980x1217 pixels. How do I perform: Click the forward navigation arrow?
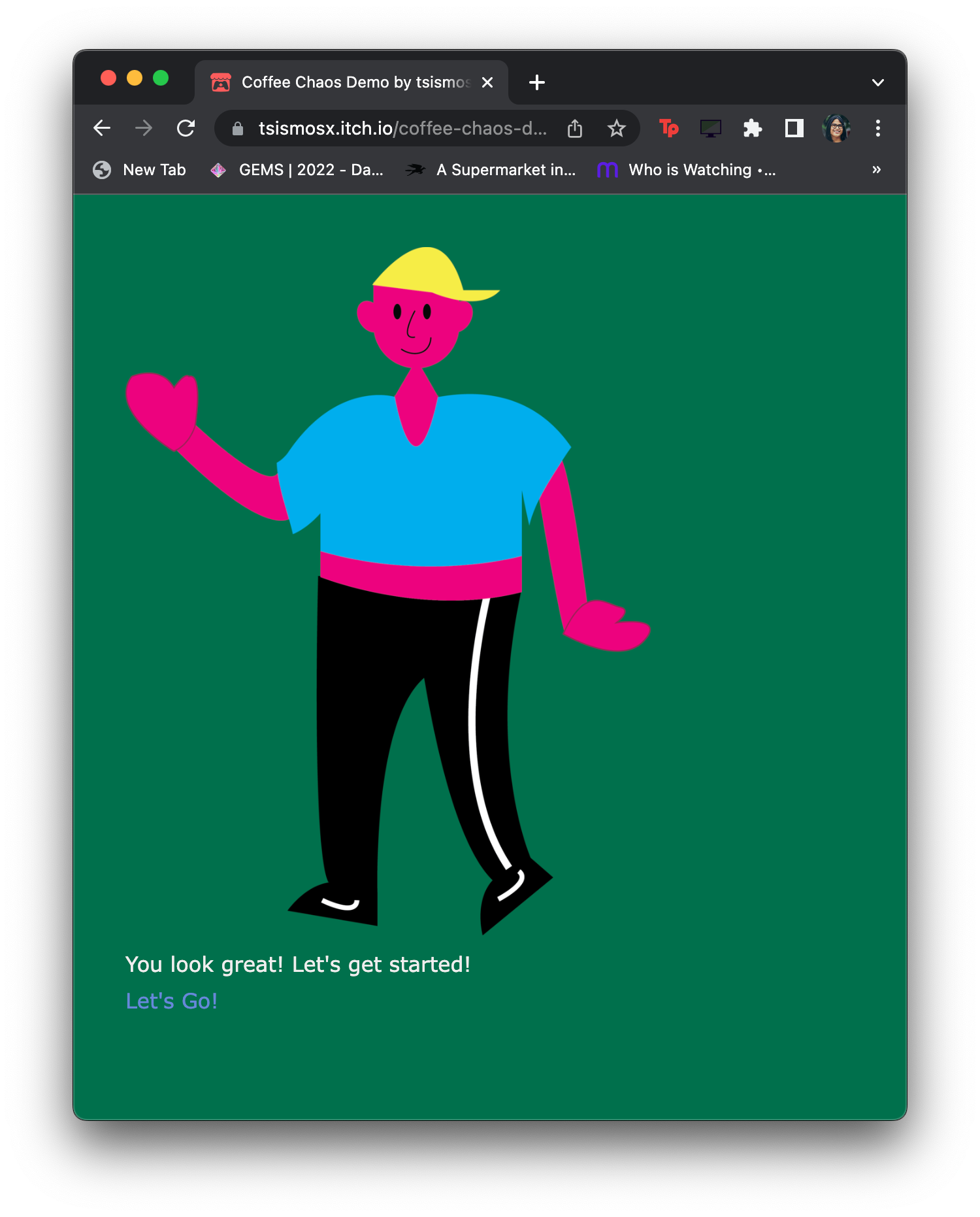tap(144, 128)
